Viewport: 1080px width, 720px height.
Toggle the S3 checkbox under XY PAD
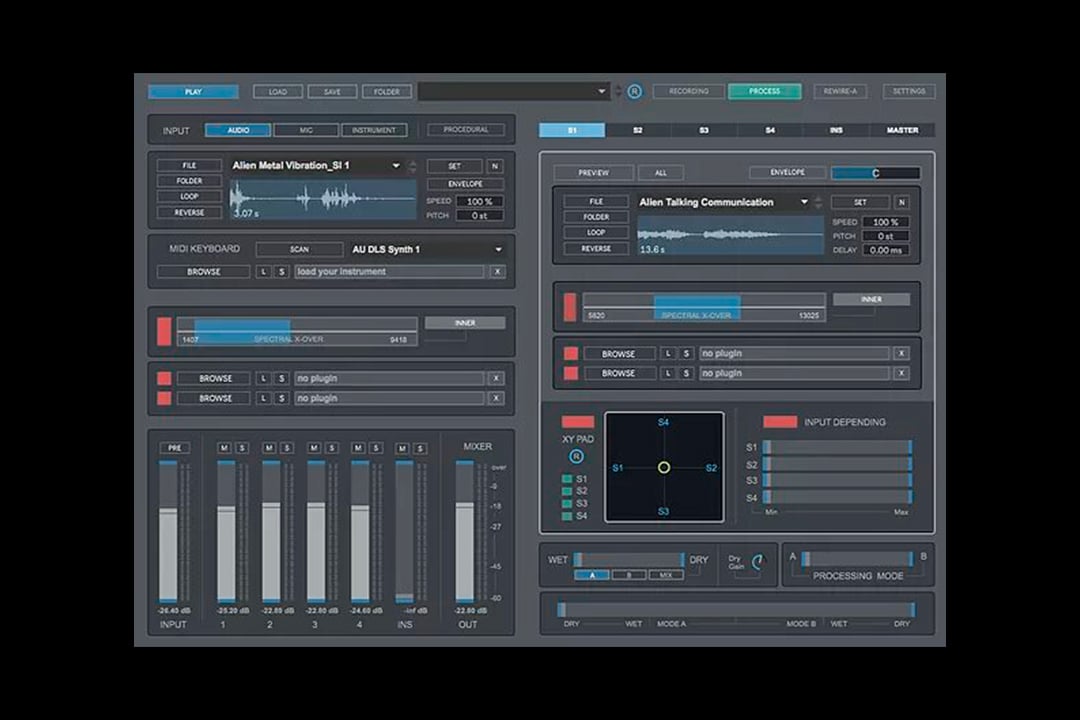567,504
